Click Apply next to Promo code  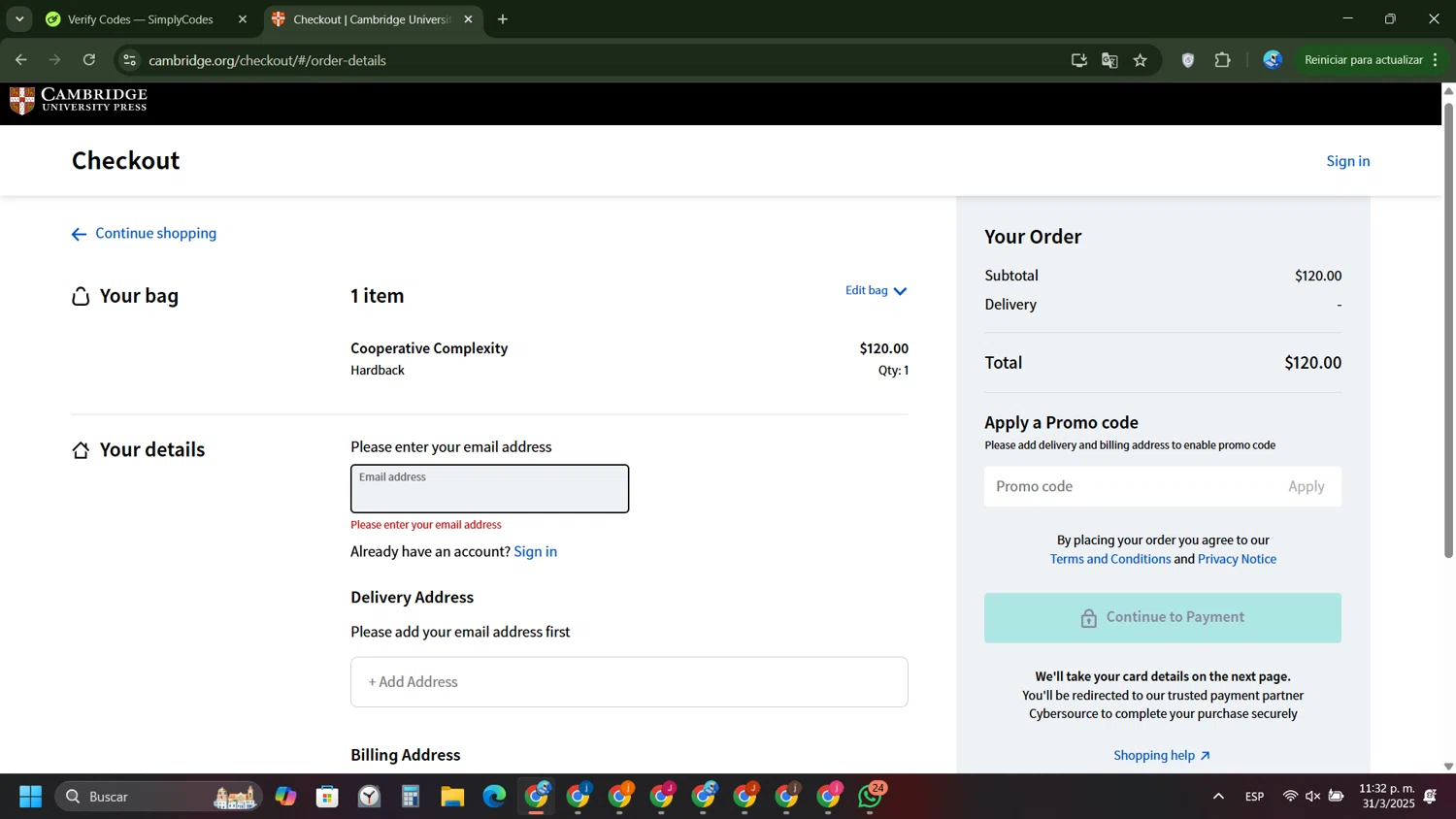pos(1306,487)
